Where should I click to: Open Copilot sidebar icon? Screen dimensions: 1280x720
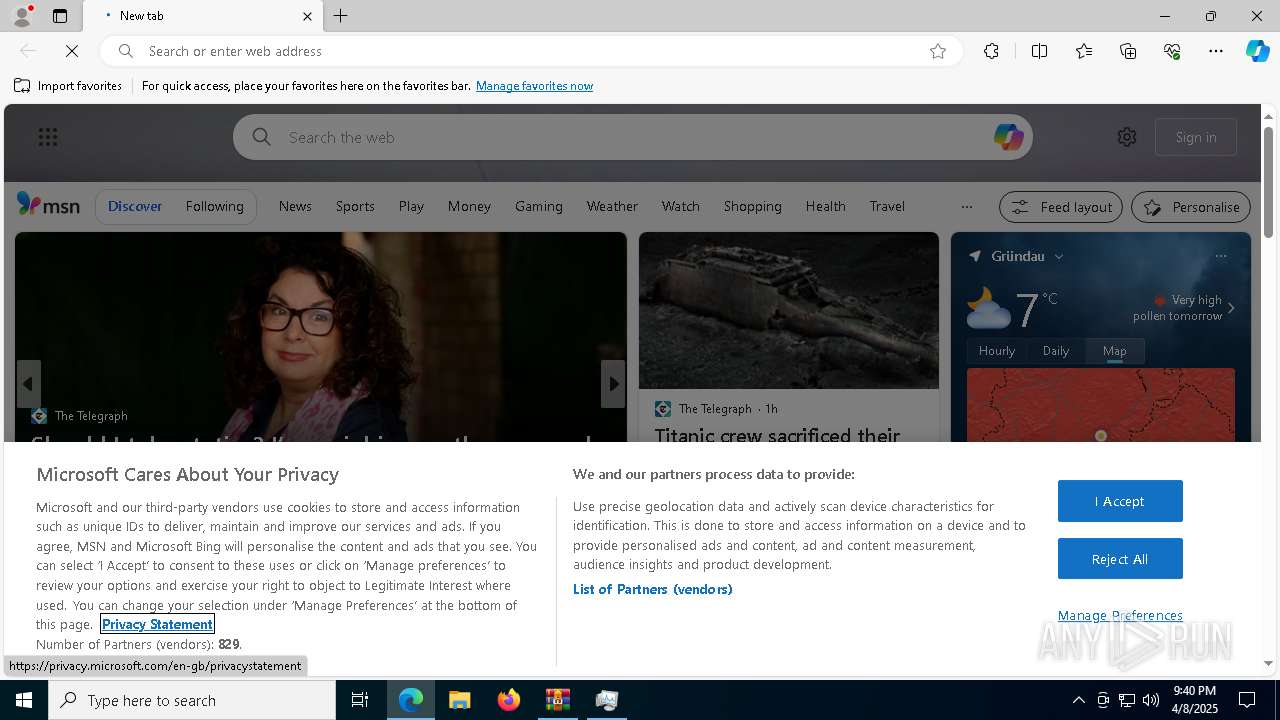click(1257, 51)
